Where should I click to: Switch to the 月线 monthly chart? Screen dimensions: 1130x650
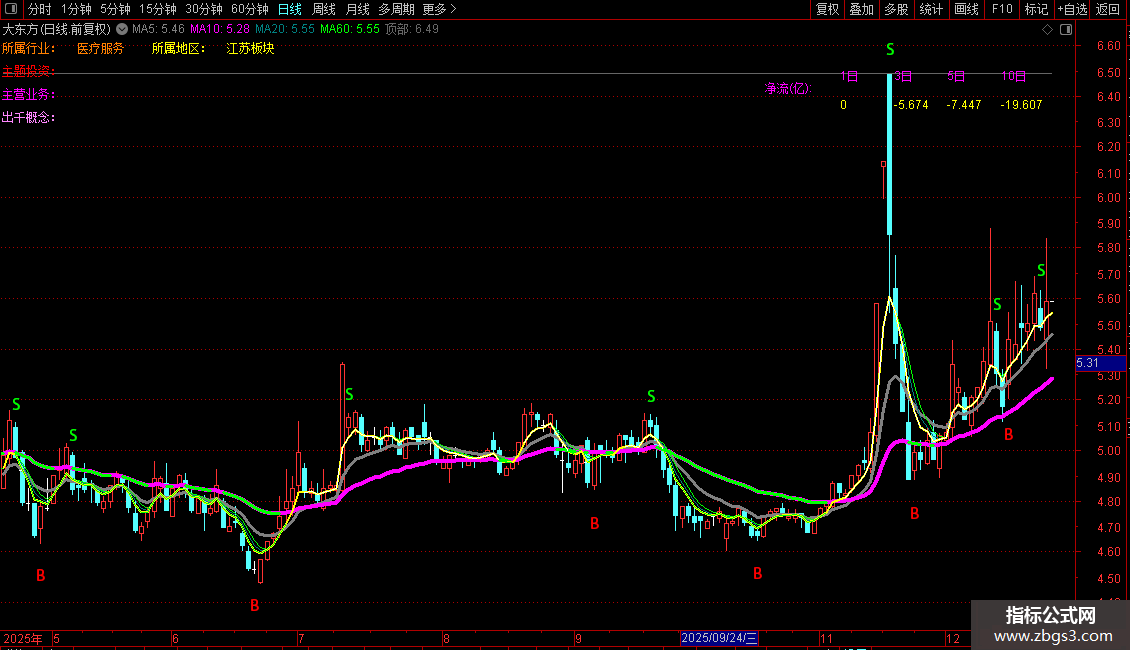[357, 9]
